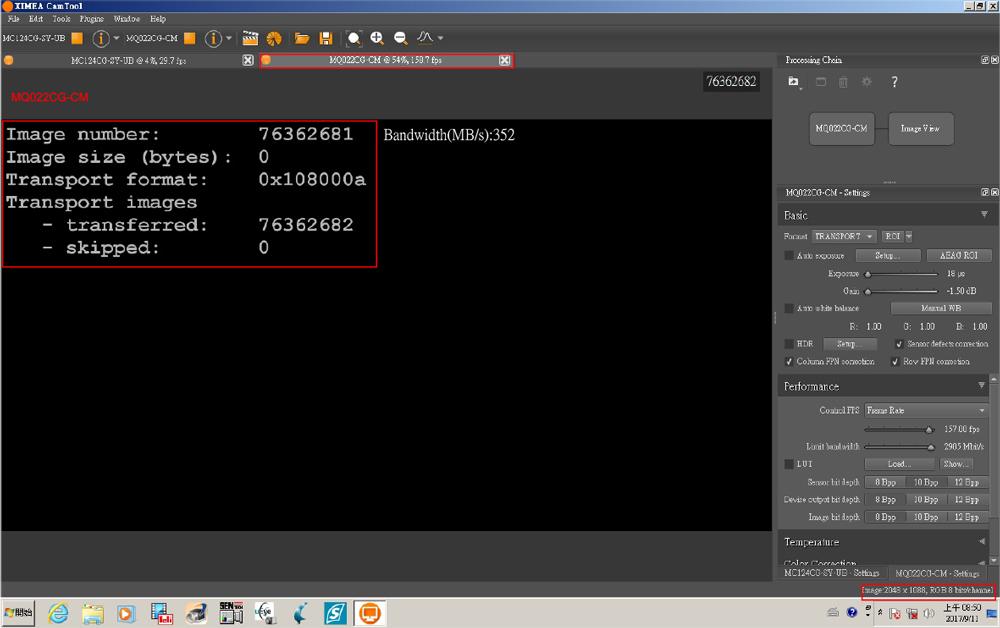Image resolution: width=1000 pixels, height=628 pixels.
Task: Click the orange shutter wheel icon
Action: [274, 38]
